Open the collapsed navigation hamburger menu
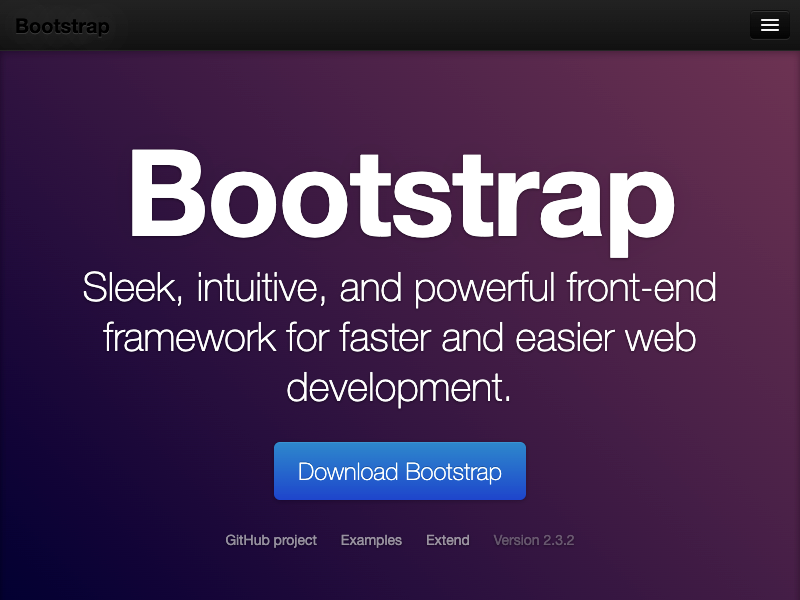Viewport: 800px width, 600px height. click(769, 25)
